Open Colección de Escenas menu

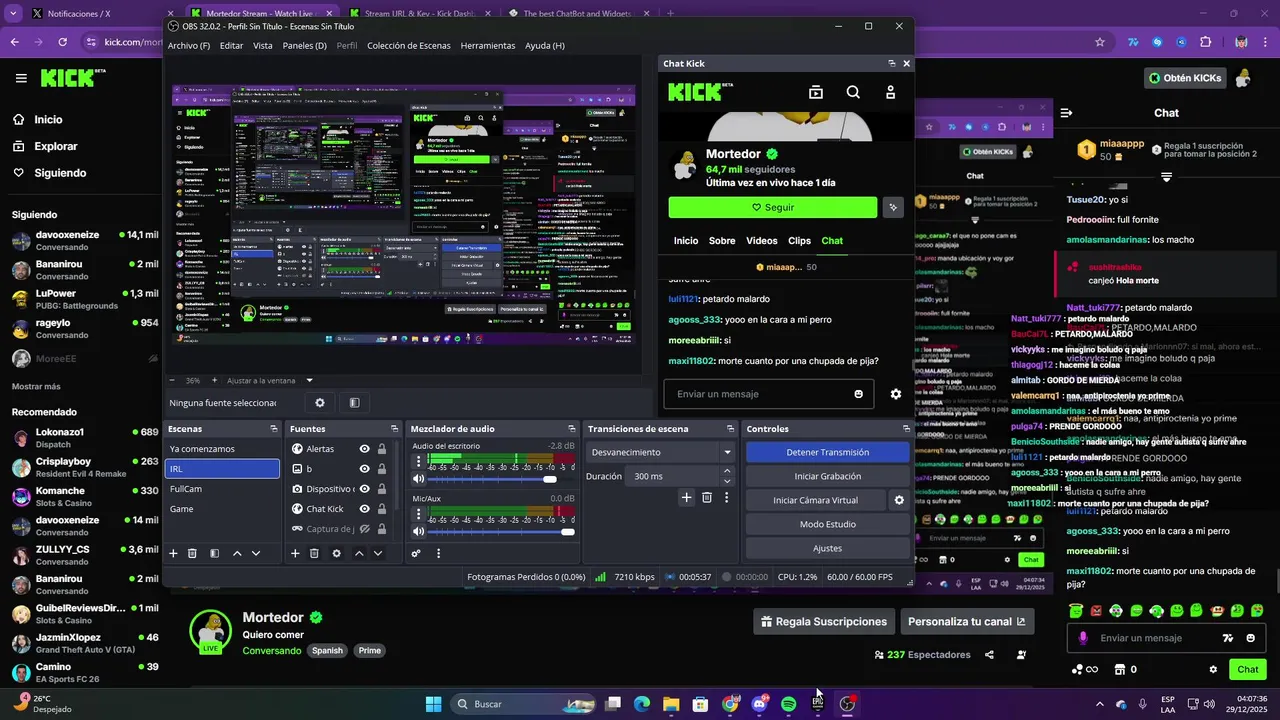click(x=409, y=46)
